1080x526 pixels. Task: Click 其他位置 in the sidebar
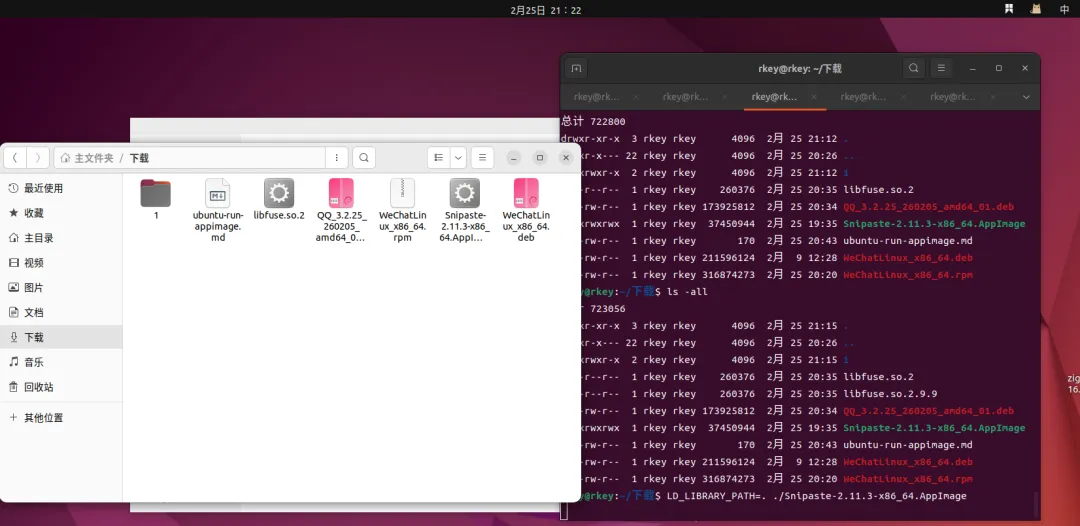pyautogui.click(x=61, y=417)
